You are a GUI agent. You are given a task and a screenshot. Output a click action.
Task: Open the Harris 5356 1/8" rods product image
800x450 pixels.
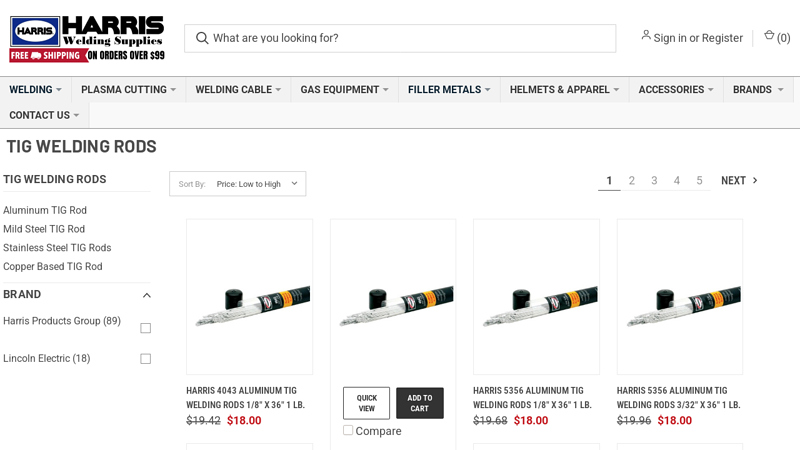[x=536, y=297]
